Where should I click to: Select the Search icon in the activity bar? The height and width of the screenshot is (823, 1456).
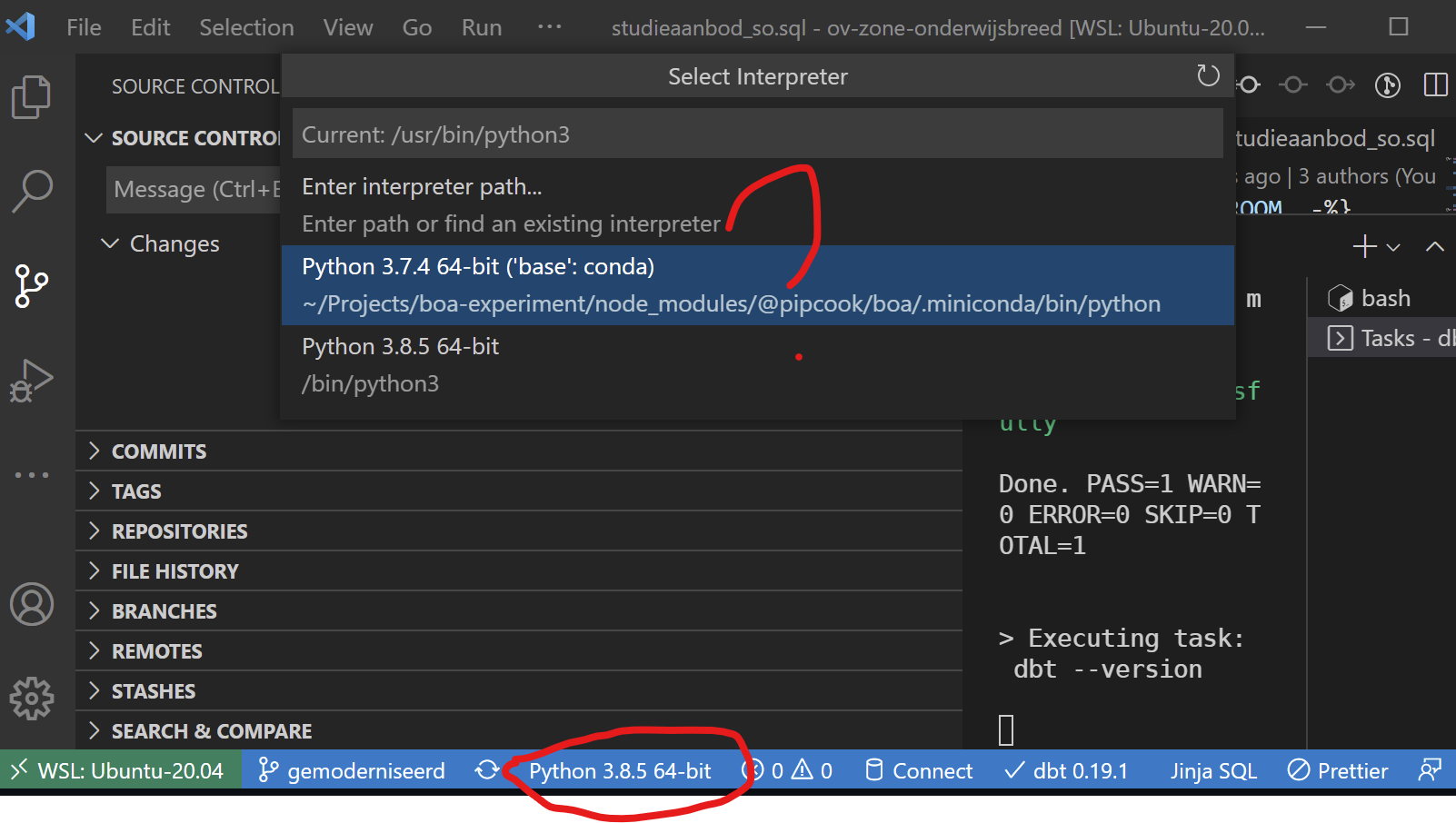32,190
